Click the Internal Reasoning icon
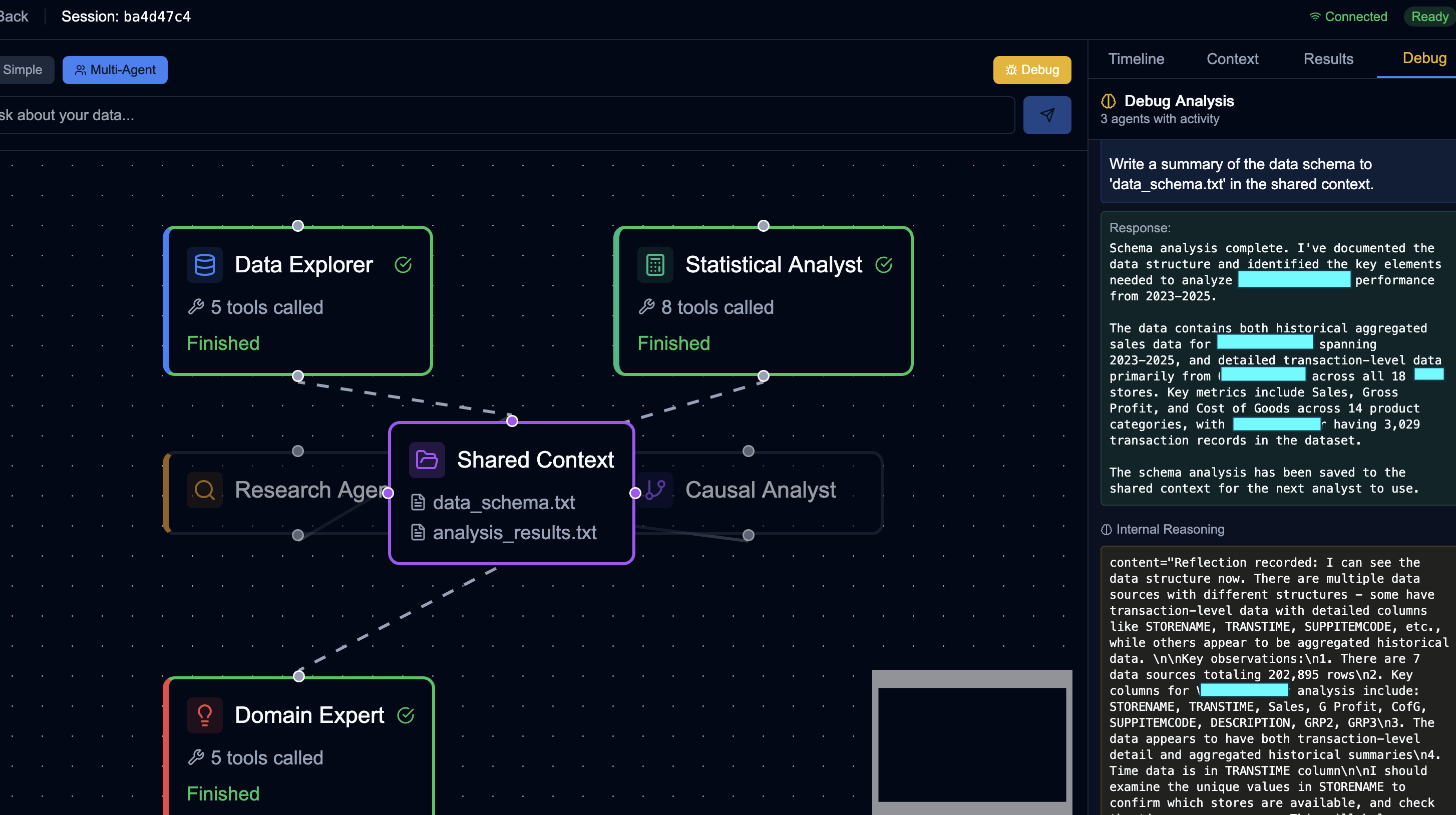Image resolution: width=1456 pixels, height=815 pixels. pos(1106,529)
